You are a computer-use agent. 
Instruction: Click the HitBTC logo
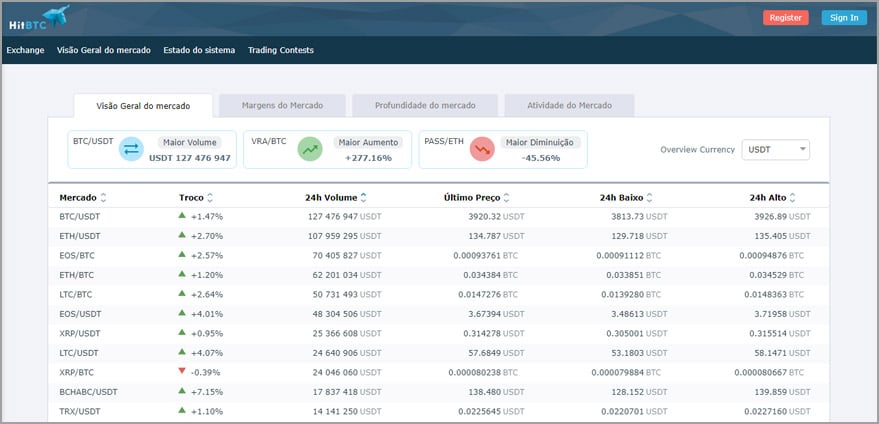coord(39,17)
